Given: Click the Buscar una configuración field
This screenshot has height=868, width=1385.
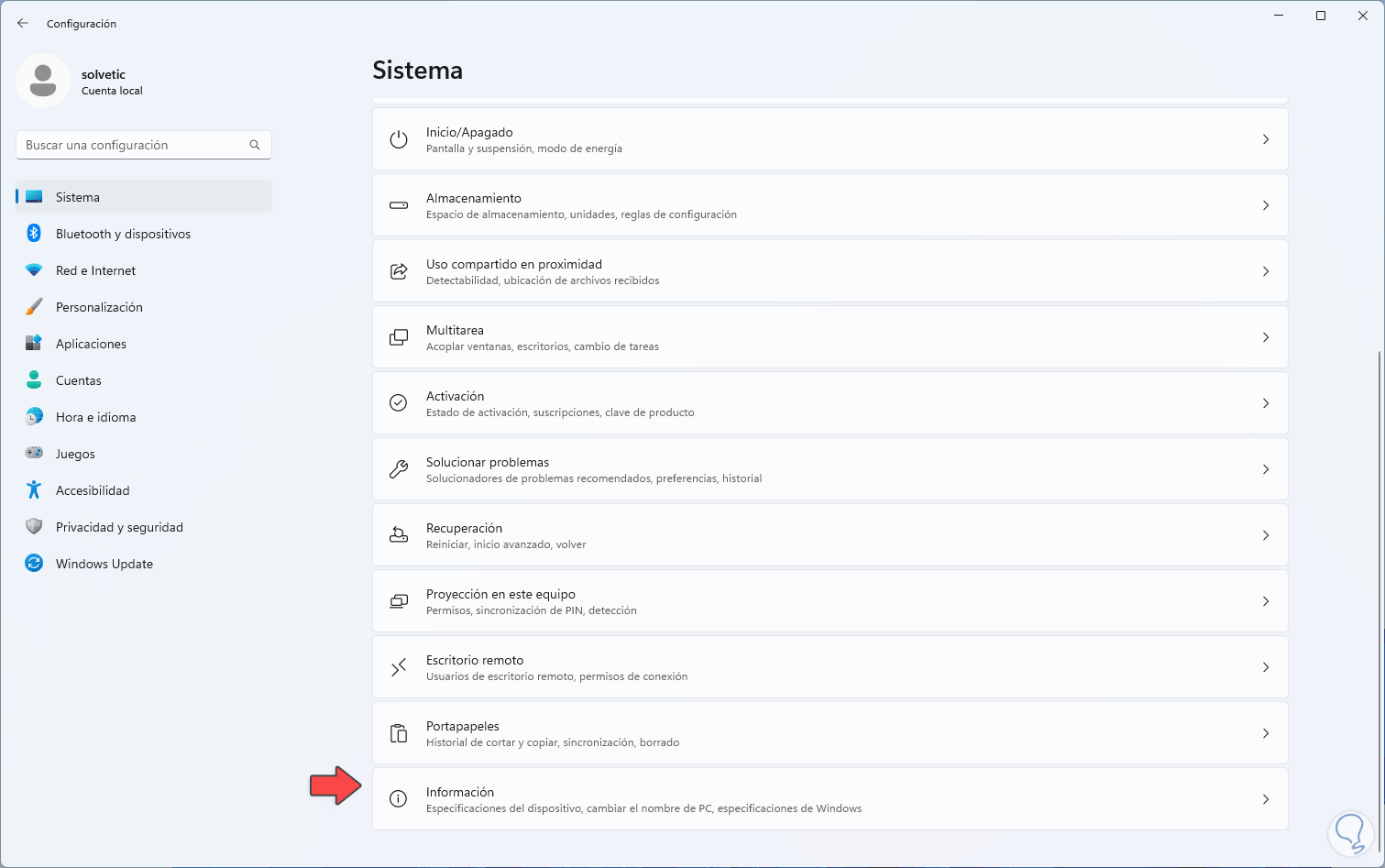Looking at the screenshot, I should point(133,145).
